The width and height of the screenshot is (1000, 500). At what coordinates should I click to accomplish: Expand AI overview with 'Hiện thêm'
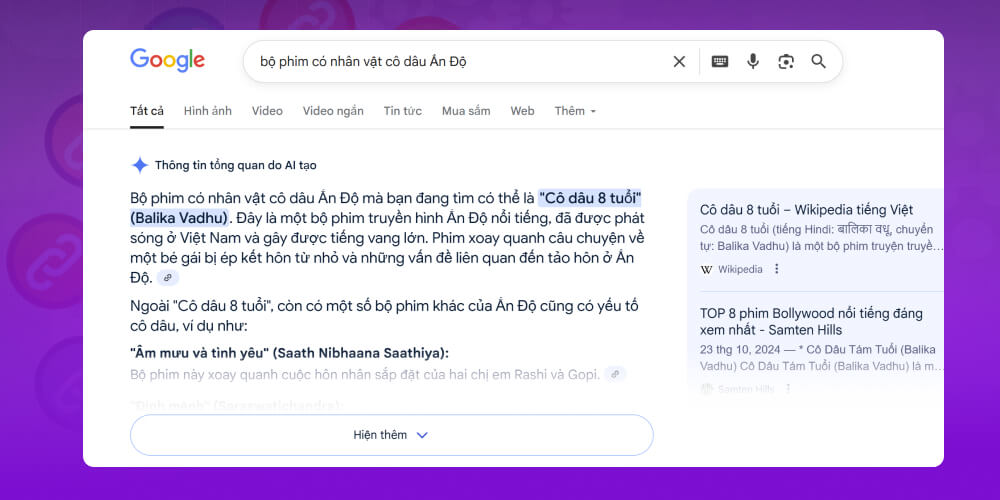pos(392,435)
